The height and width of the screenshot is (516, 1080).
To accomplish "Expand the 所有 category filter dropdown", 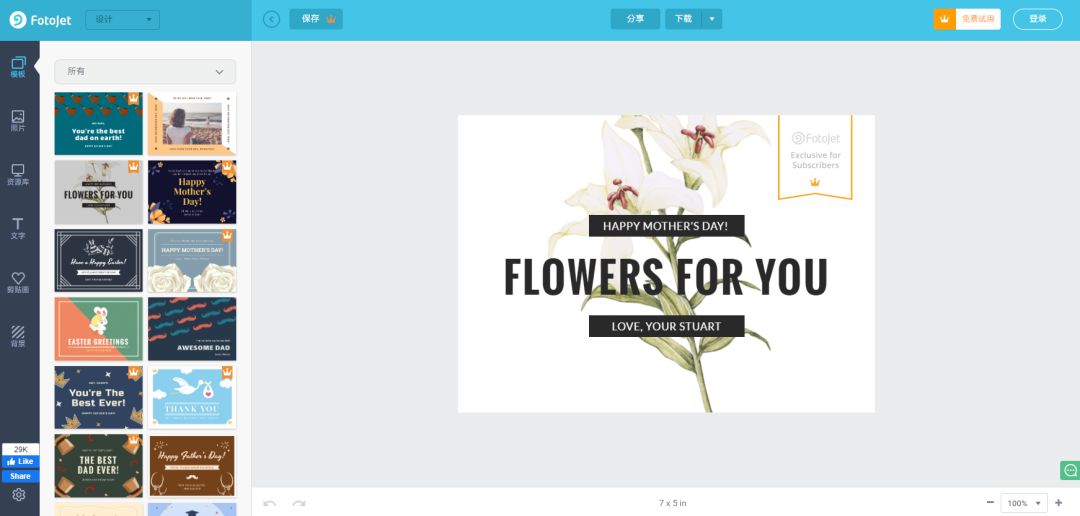I will pos(145,72).
